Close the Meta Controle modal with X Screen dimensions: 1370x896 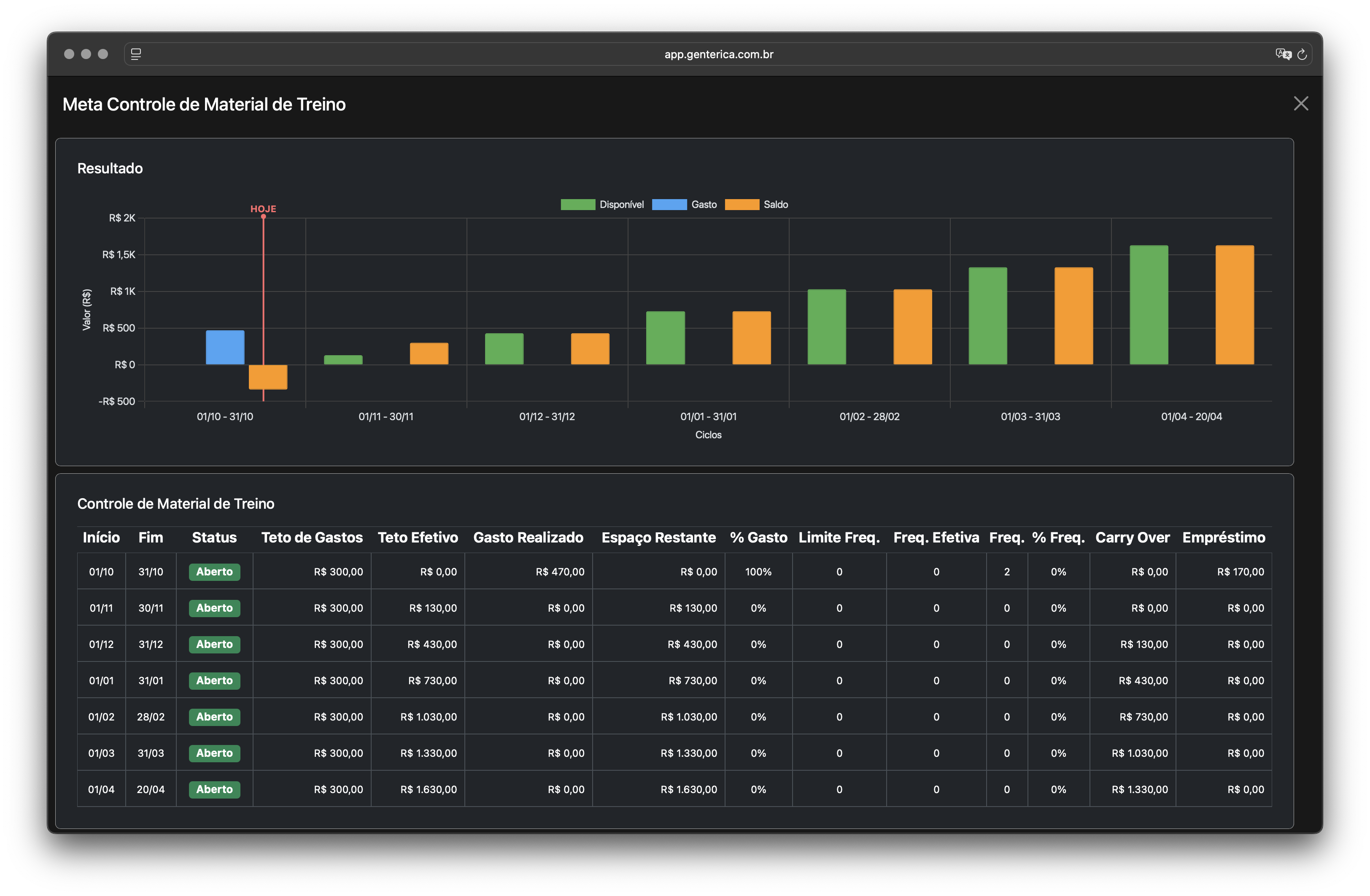(x=1300, y=104)
